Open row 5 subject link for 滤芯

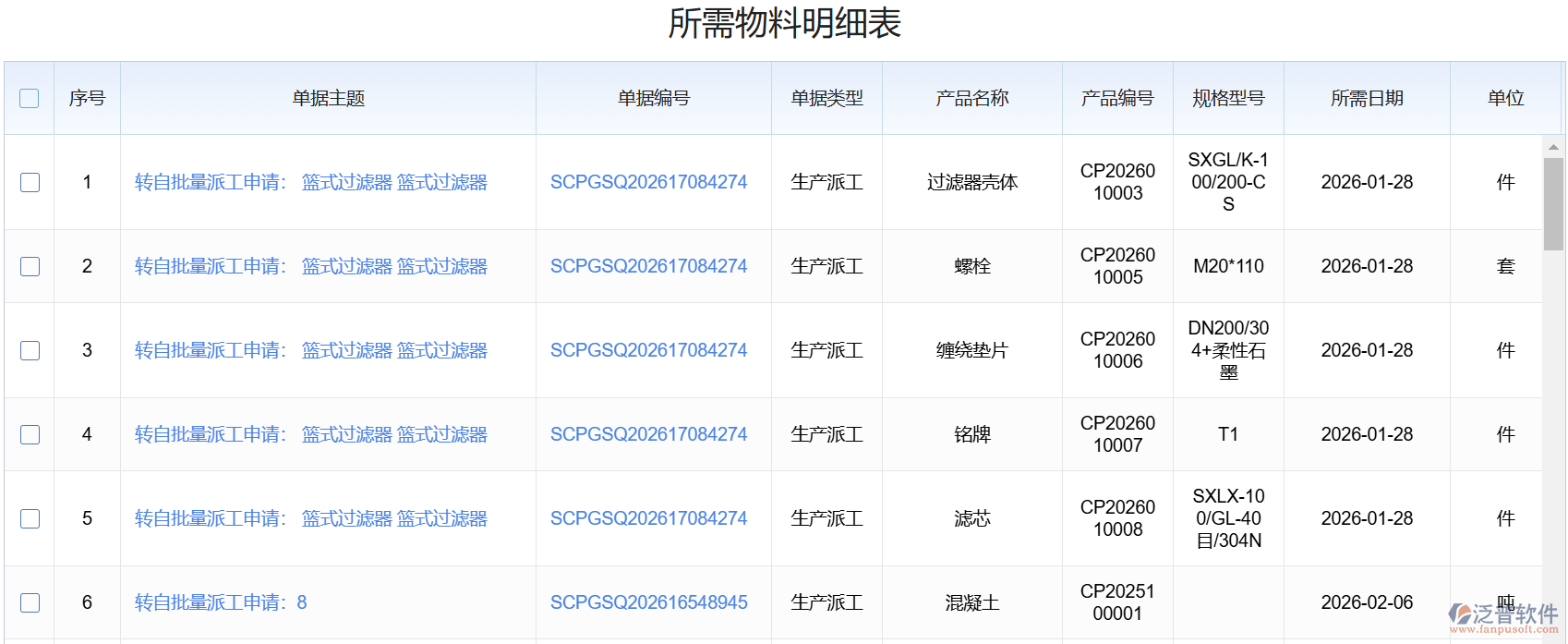pos(310,518)
